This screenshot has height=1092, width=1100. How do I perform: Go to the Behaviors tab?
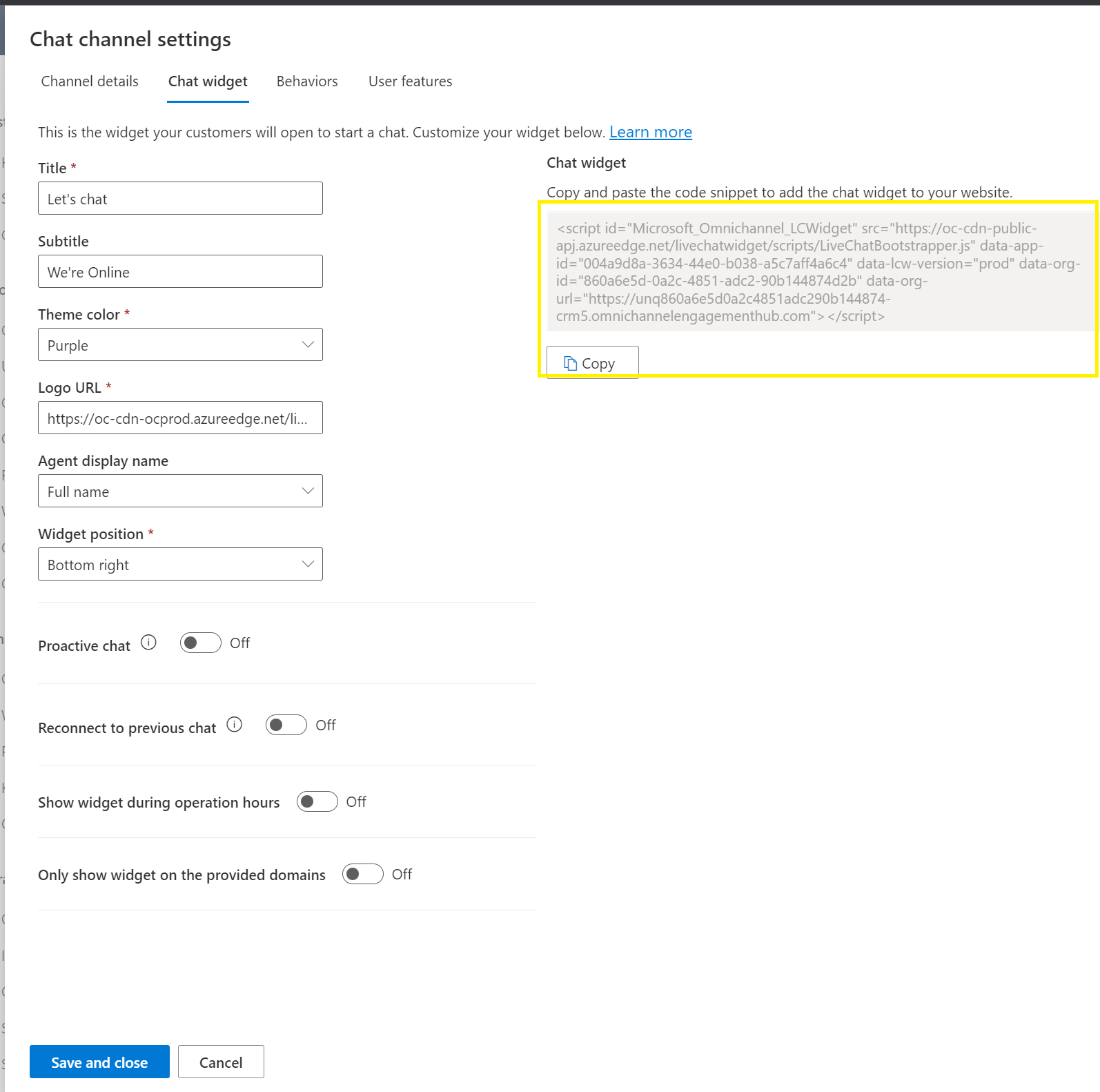(307, 81)
